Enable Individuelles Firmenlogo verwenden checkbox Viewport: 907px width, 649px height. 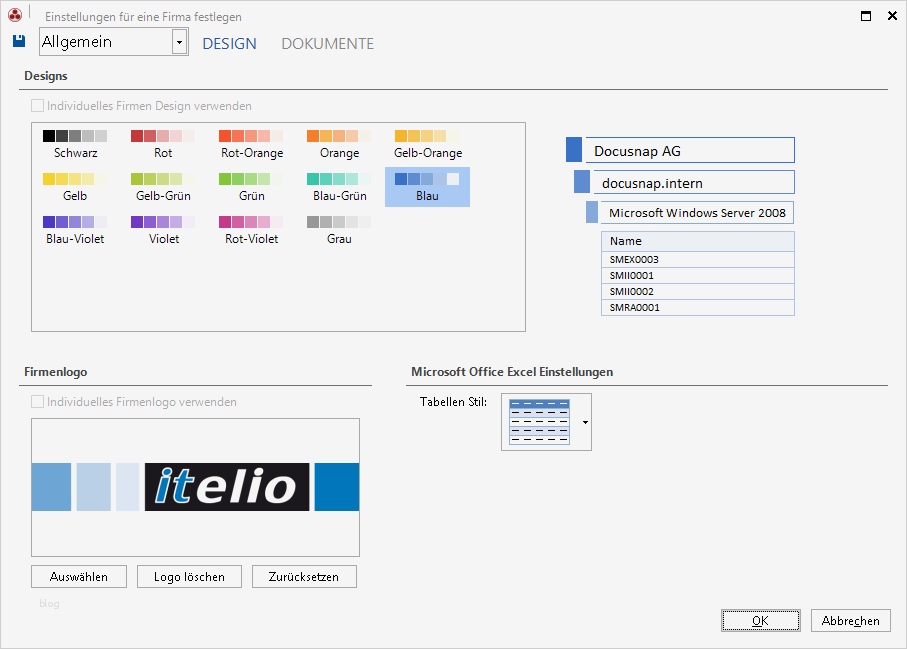(x=38, y=401)
